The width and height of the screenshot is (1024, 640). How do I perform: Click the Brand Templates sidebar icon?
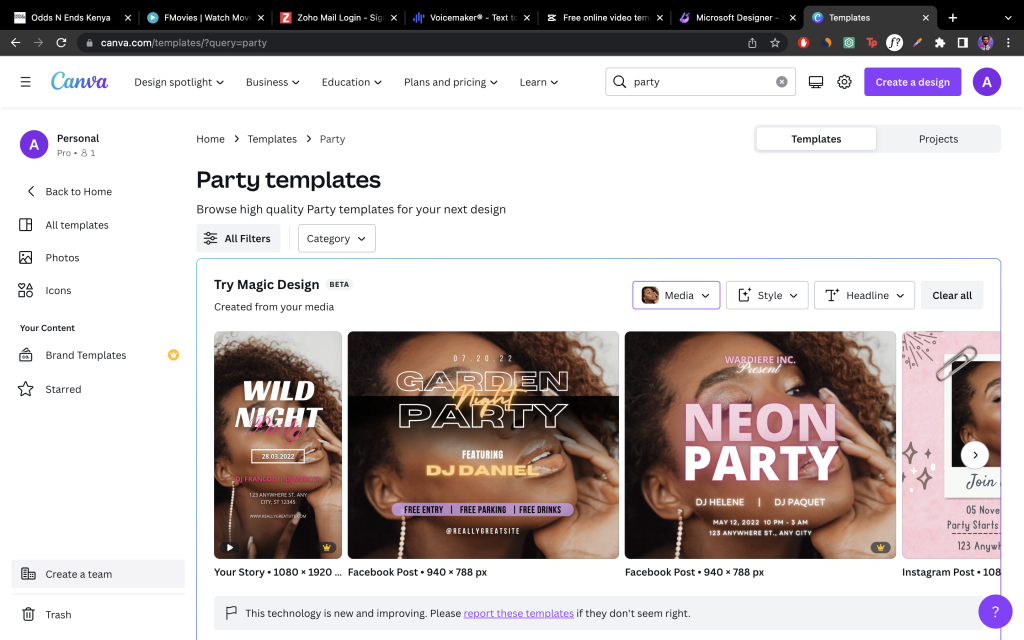click(x=25, y=355)
